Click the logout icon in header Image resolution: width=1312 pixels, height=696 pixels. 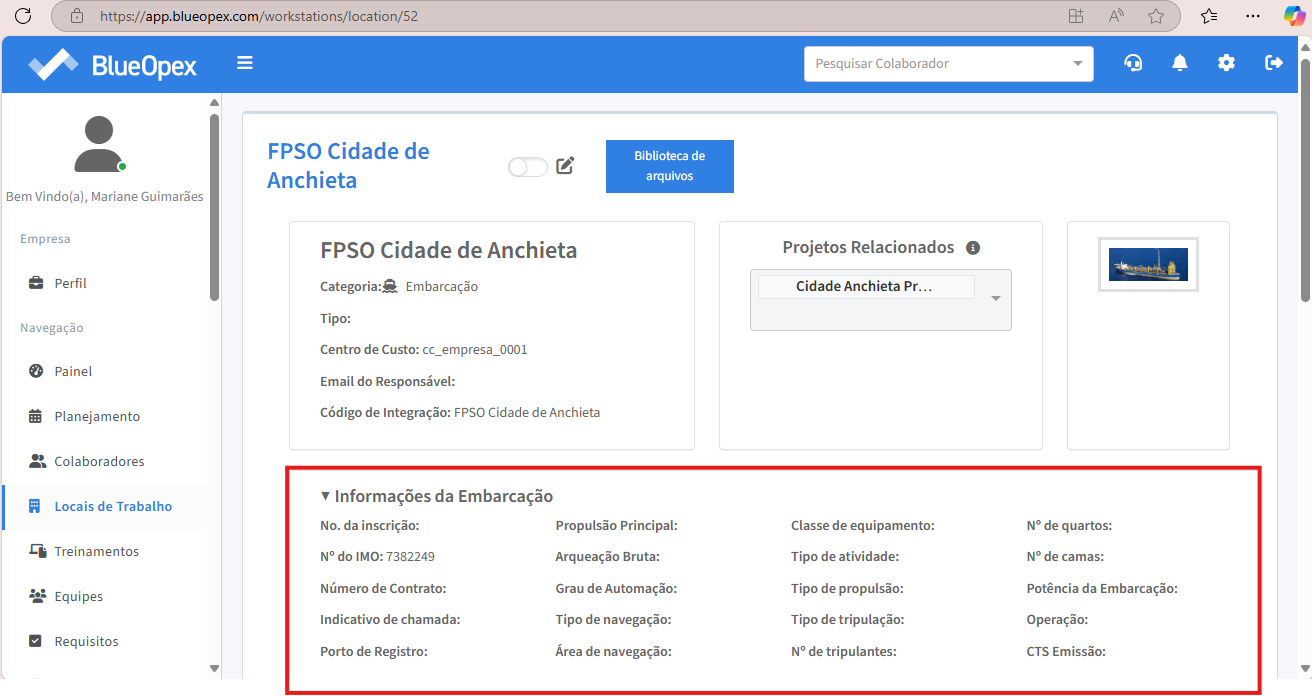point(1274,63)
